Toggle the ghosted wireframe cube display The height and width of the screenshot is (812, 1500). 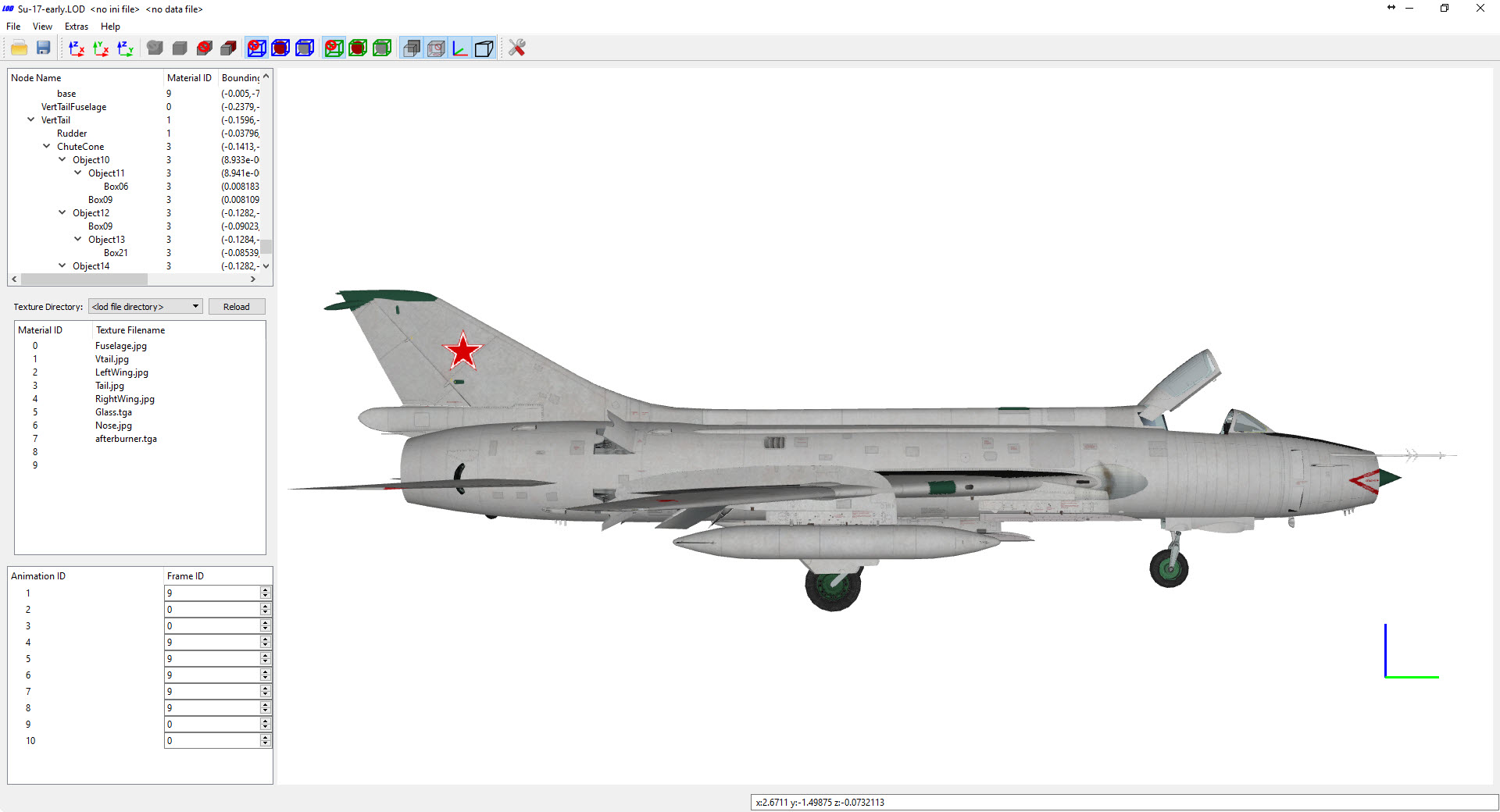[436, 48]
